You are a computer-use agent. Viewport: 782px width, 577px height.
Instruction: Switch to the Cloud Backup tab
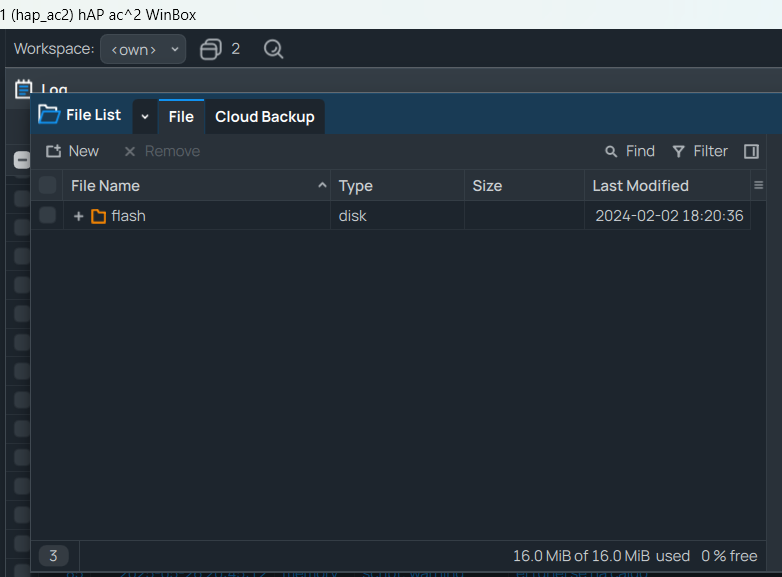(x=265, y=117)
